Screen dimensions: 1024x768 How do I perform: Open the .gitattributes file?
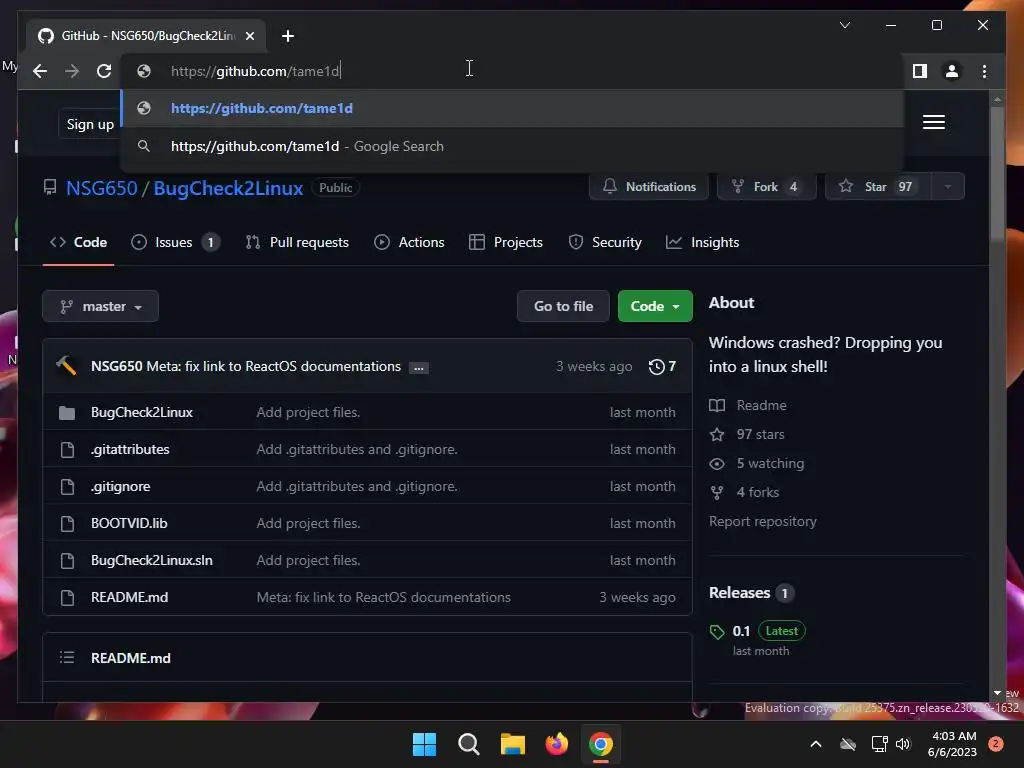coord(130,449)
